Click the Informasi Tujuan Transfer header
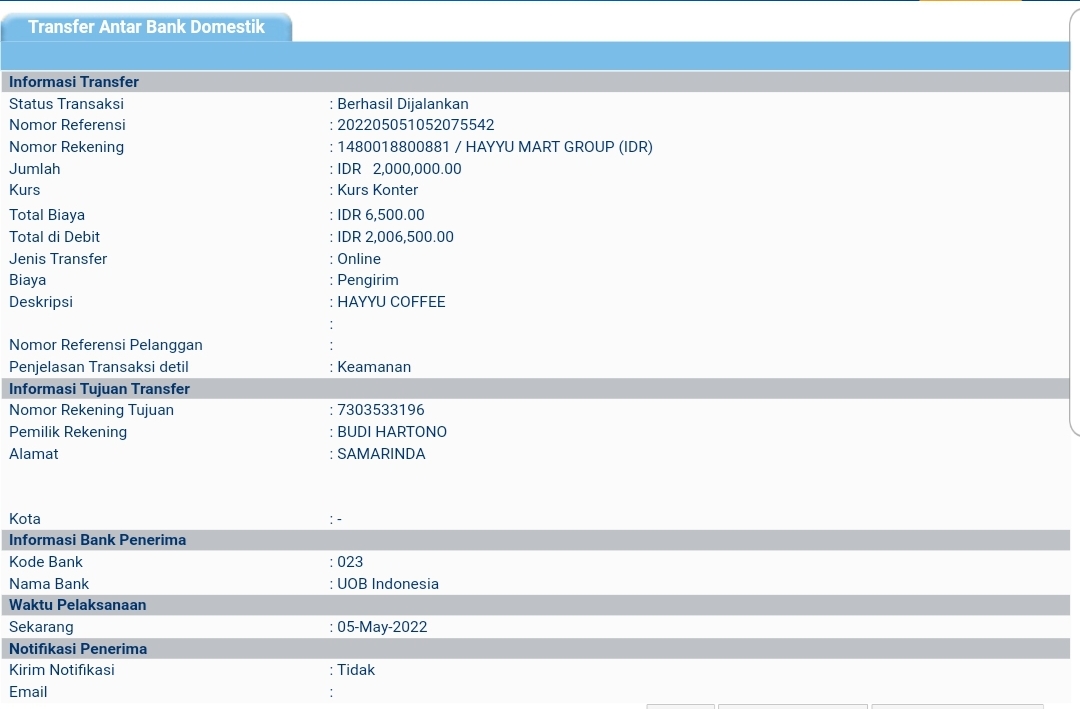The height and width of the screenshot is (709, 1080). pos(99,389)
